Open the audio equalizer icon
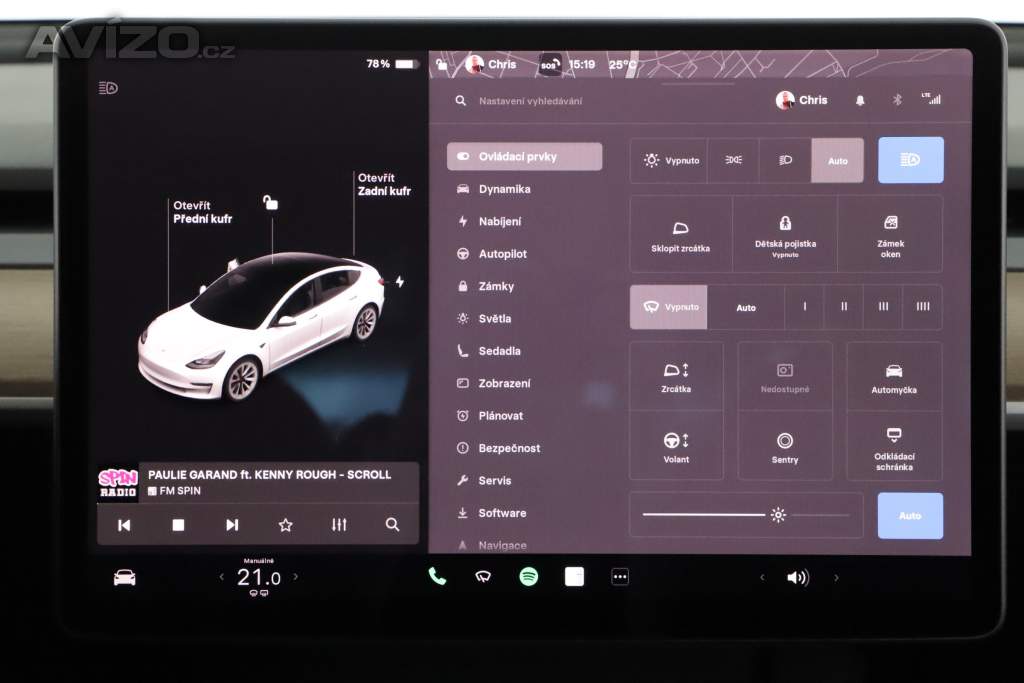 pos(339,525)
